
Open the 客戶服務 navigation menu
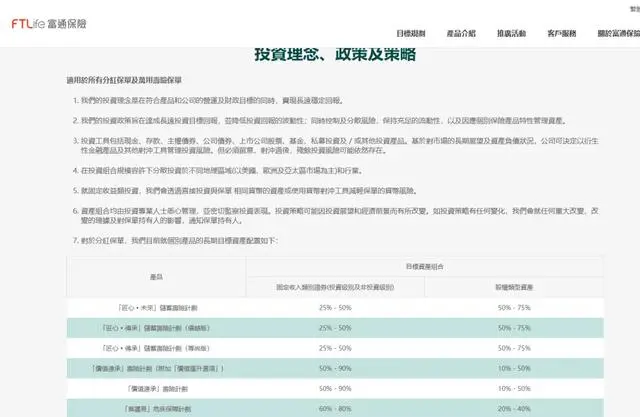(562, 33)
